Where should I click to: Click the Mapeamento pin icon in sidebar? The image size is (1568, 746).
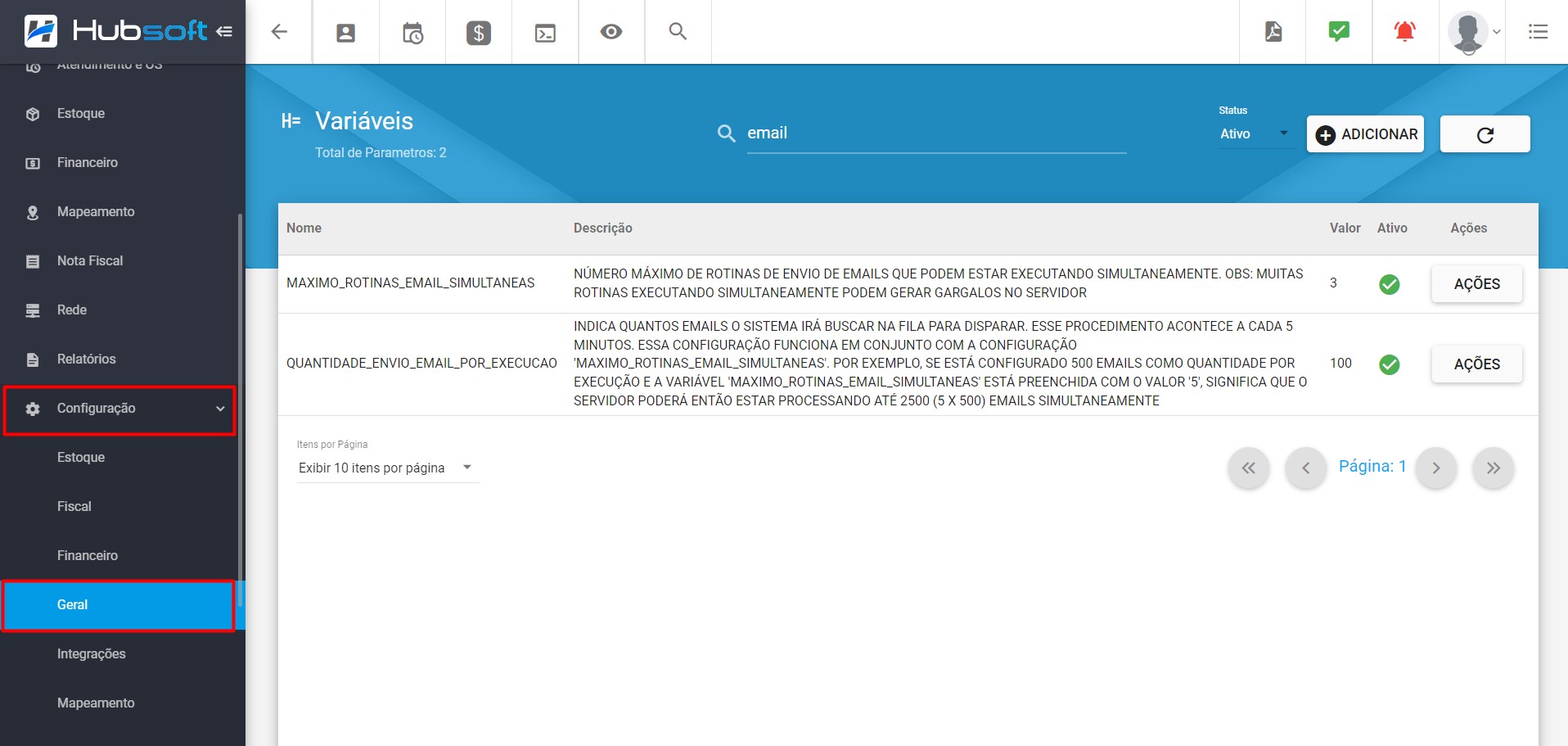[33, 213]
